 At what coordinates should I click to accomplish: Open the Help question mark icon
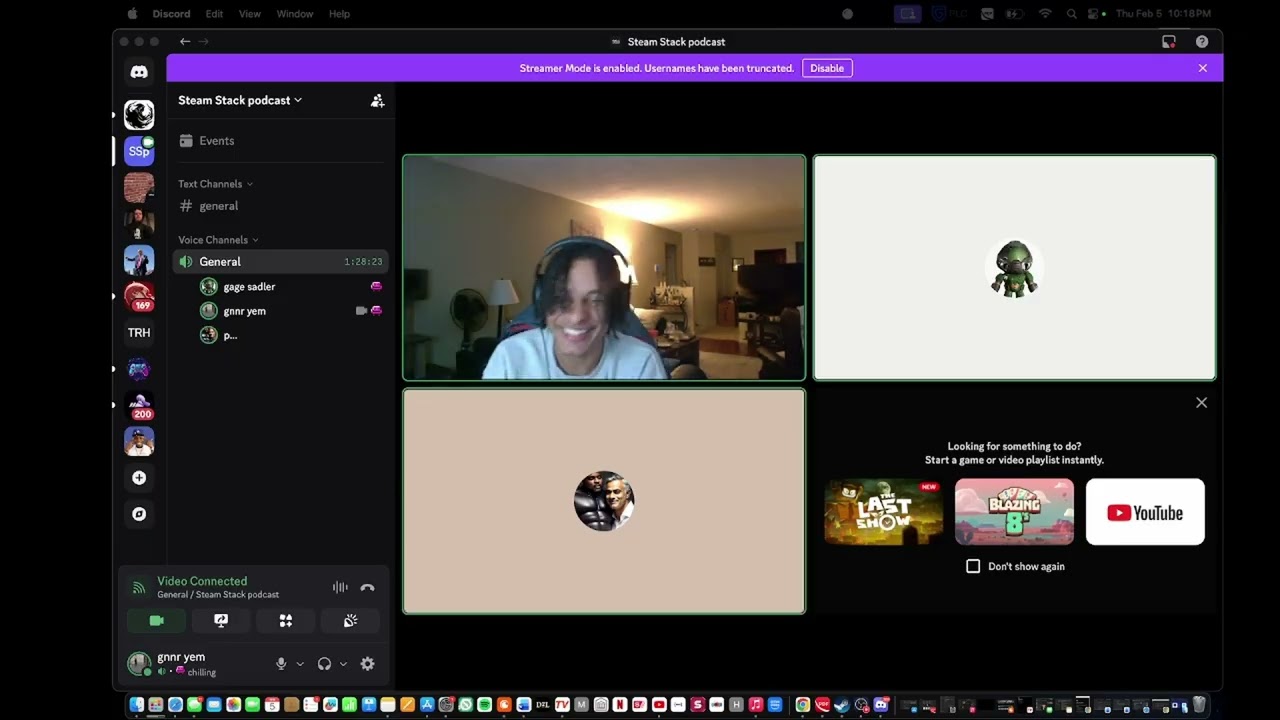[1202, 42]
